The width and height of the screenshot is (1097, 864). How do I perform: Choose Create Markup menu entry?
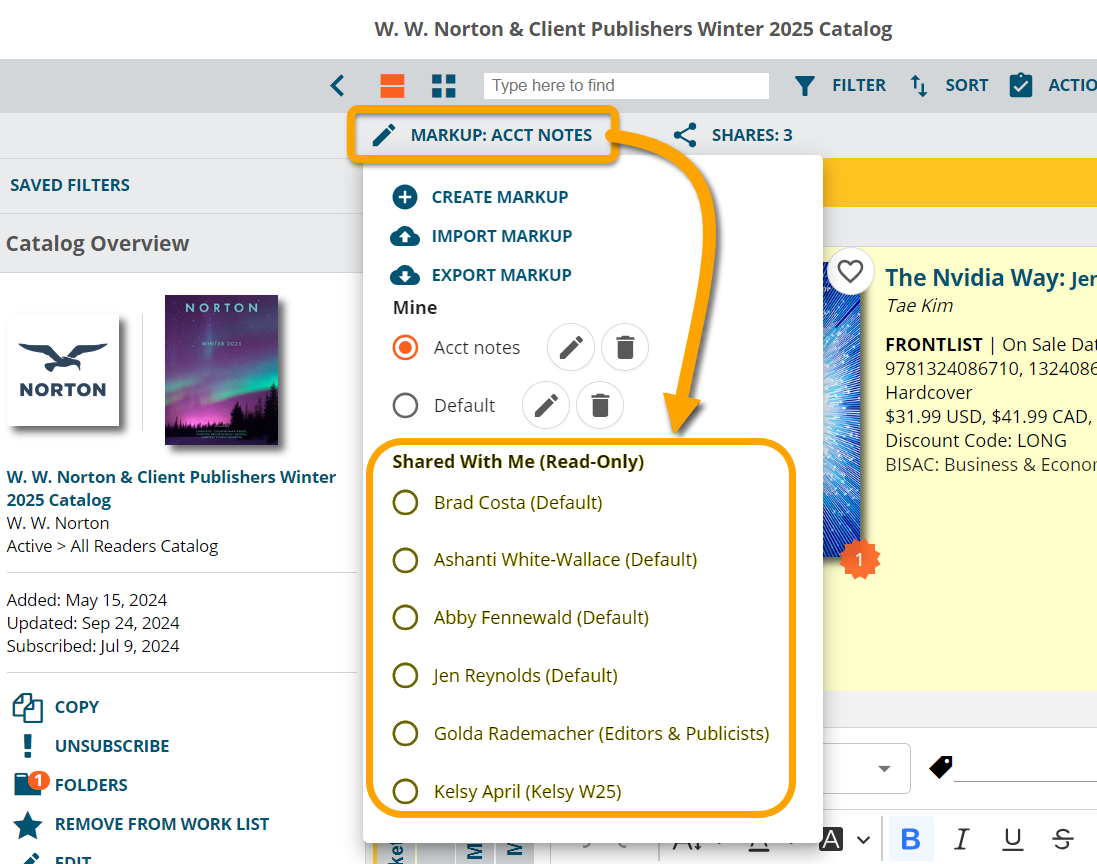pyautogui.click(x=500, y=197)
